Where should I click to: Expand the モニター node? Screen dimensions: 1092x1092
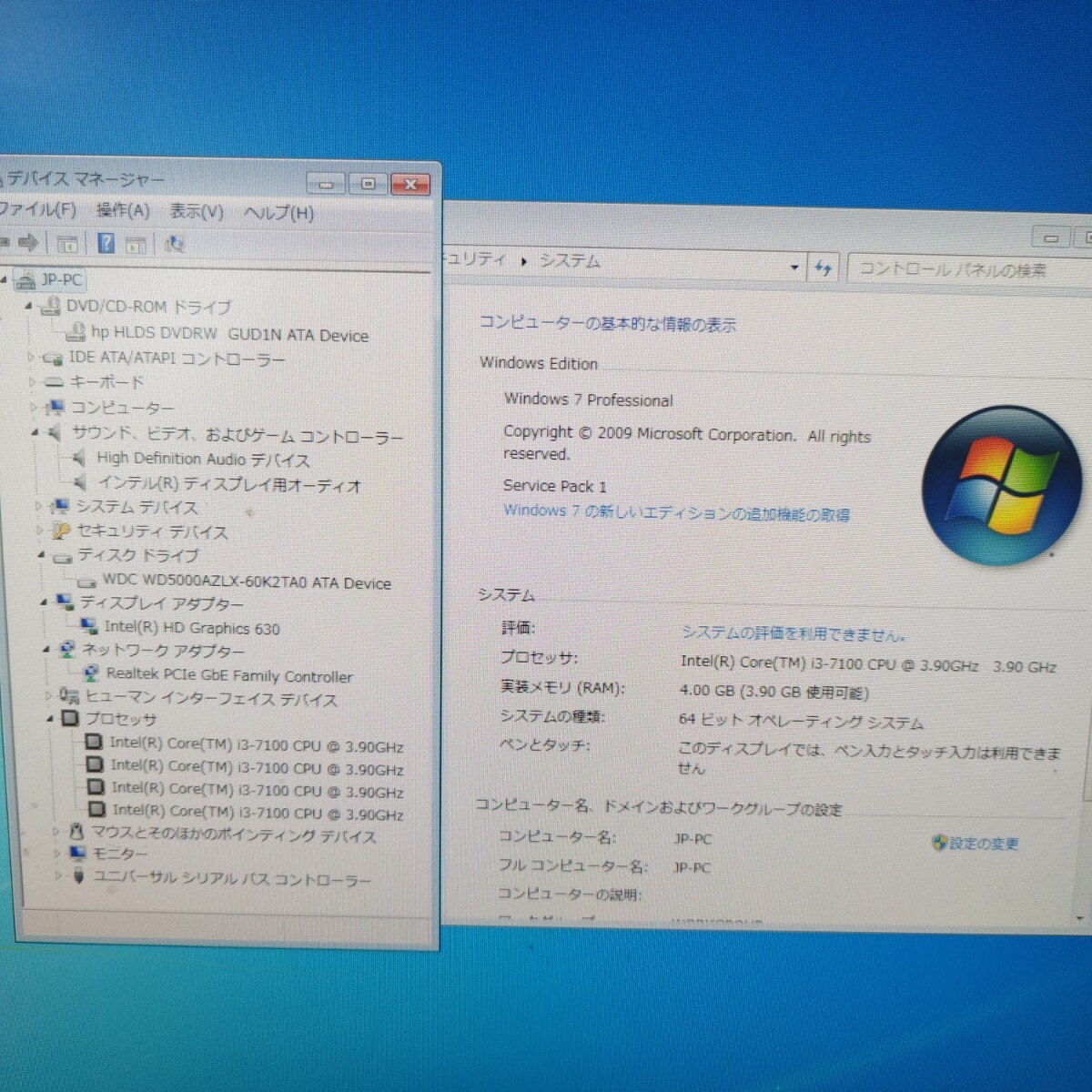[x=57, y=854]
